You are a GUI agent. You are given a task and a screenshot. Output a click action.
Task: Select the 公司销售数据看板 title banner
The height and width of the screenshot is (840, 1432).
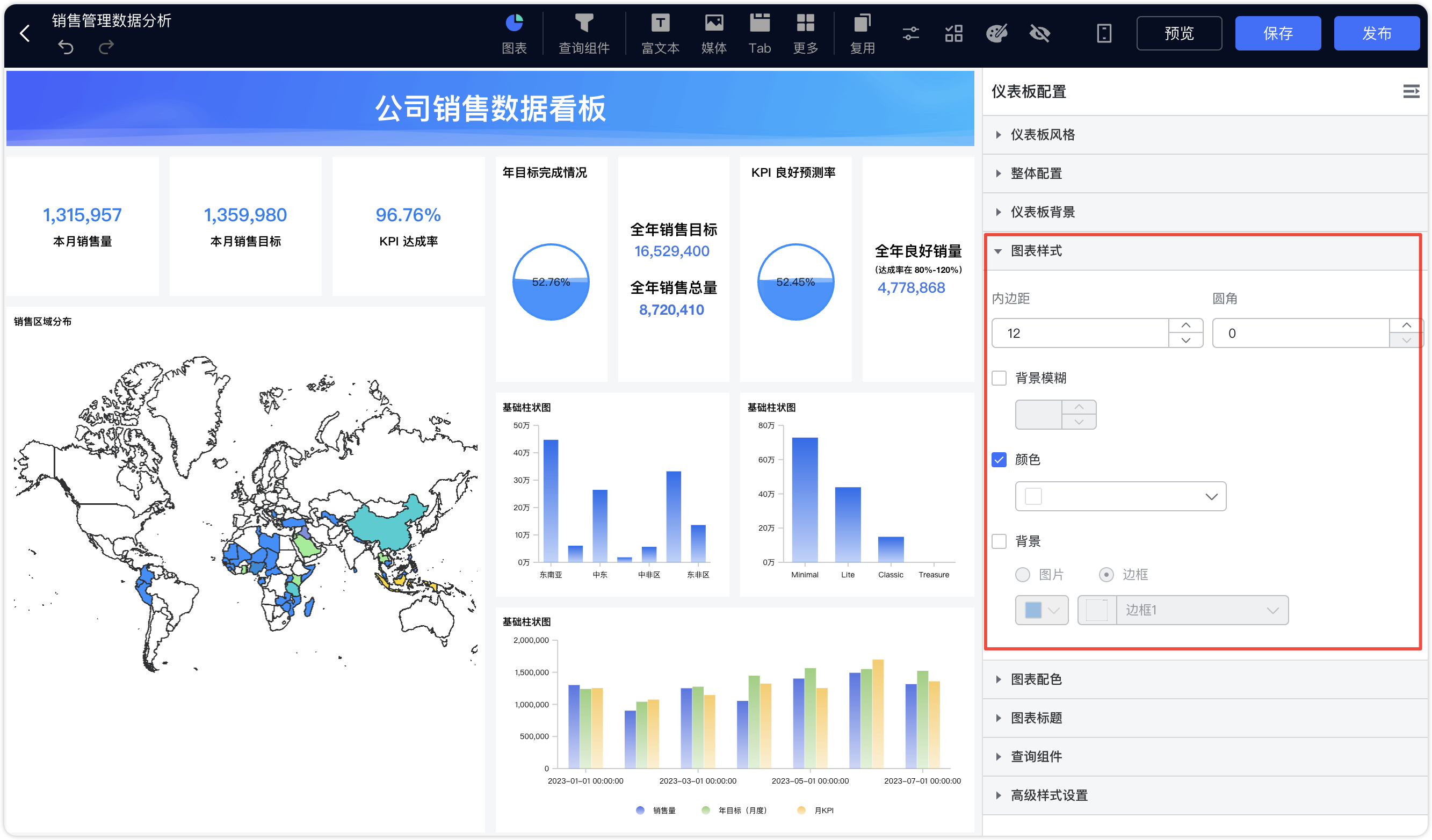point(490,108)
